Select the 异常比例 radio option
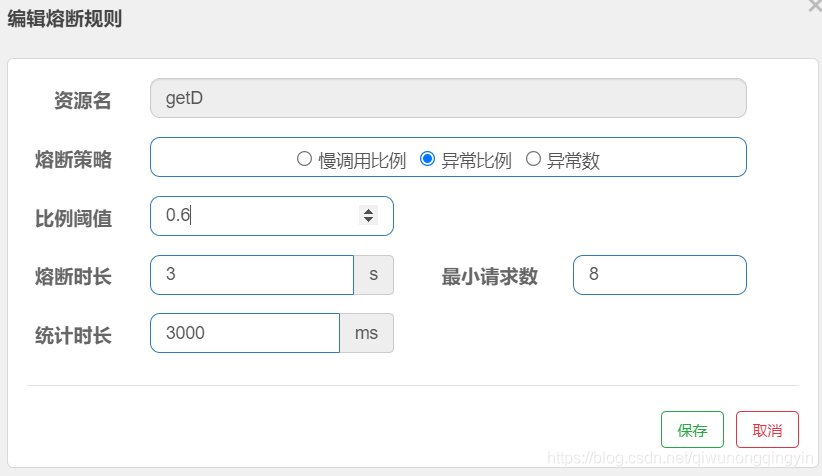This screenshot has height=476, width=822. [427, 159]
